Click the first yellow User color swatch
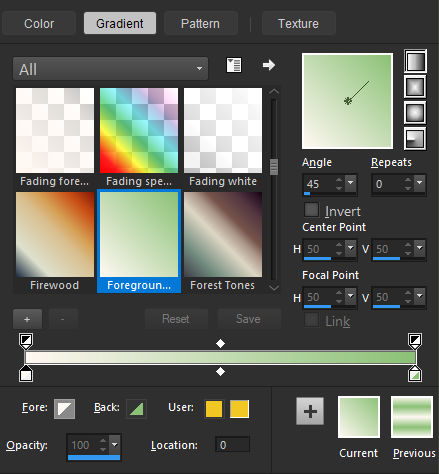The width and height of the screenshot is (439, 474). pos(214,409)
